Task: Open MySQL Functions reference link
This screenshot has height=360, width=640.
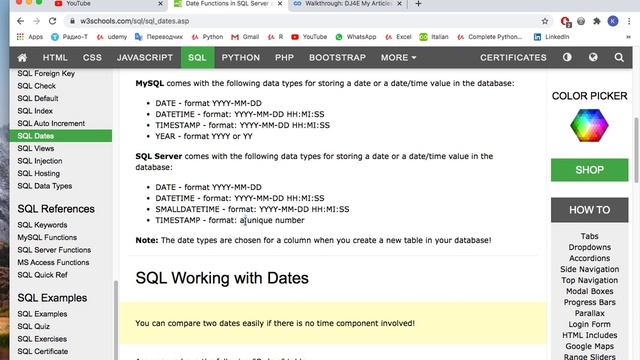Action: tap(47, 237)
